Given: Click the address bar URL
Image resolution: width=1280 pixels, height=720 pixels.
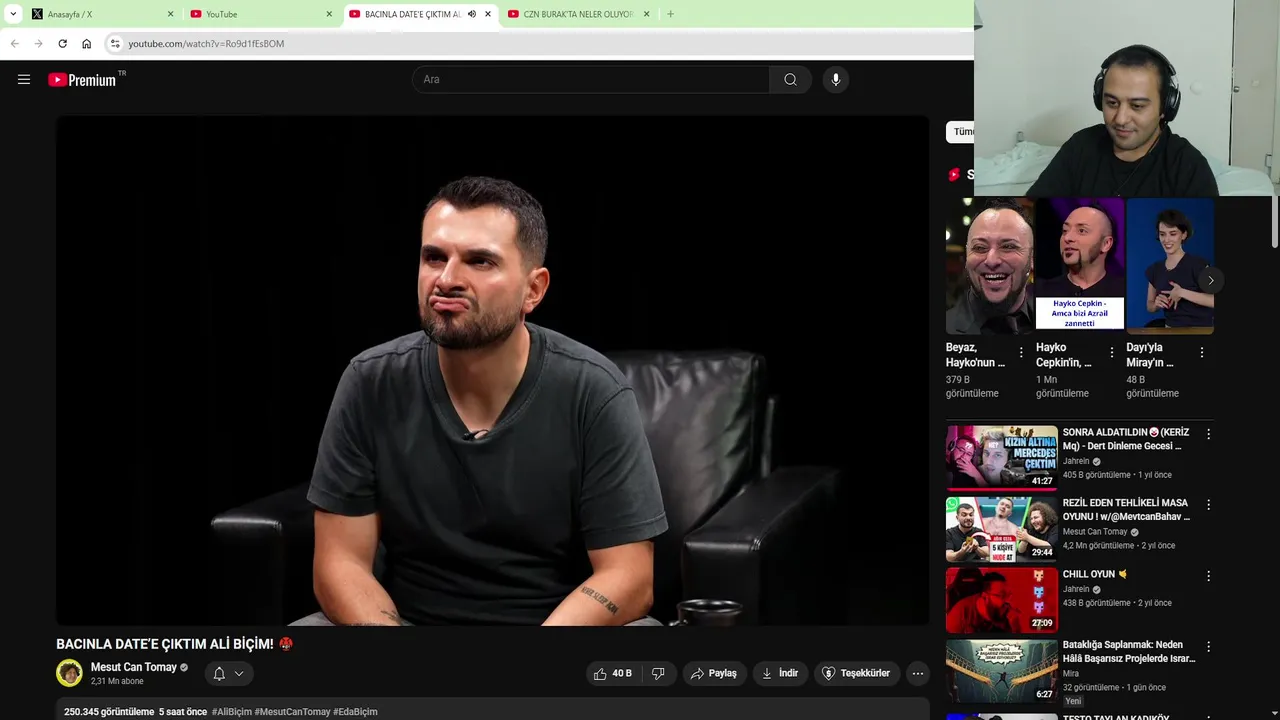Looking at the screenshot, I should tap(206, 44).
